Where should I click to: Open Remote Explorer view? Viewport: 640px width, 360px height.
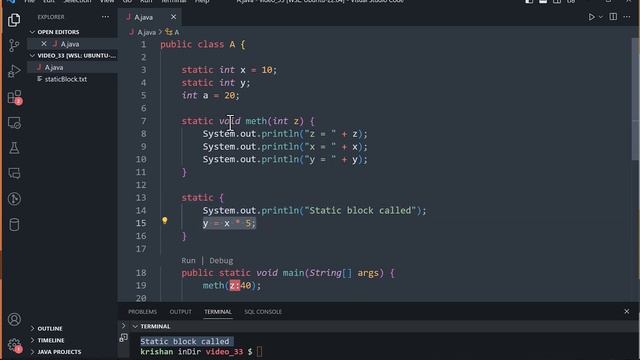[x=14, y=122]
